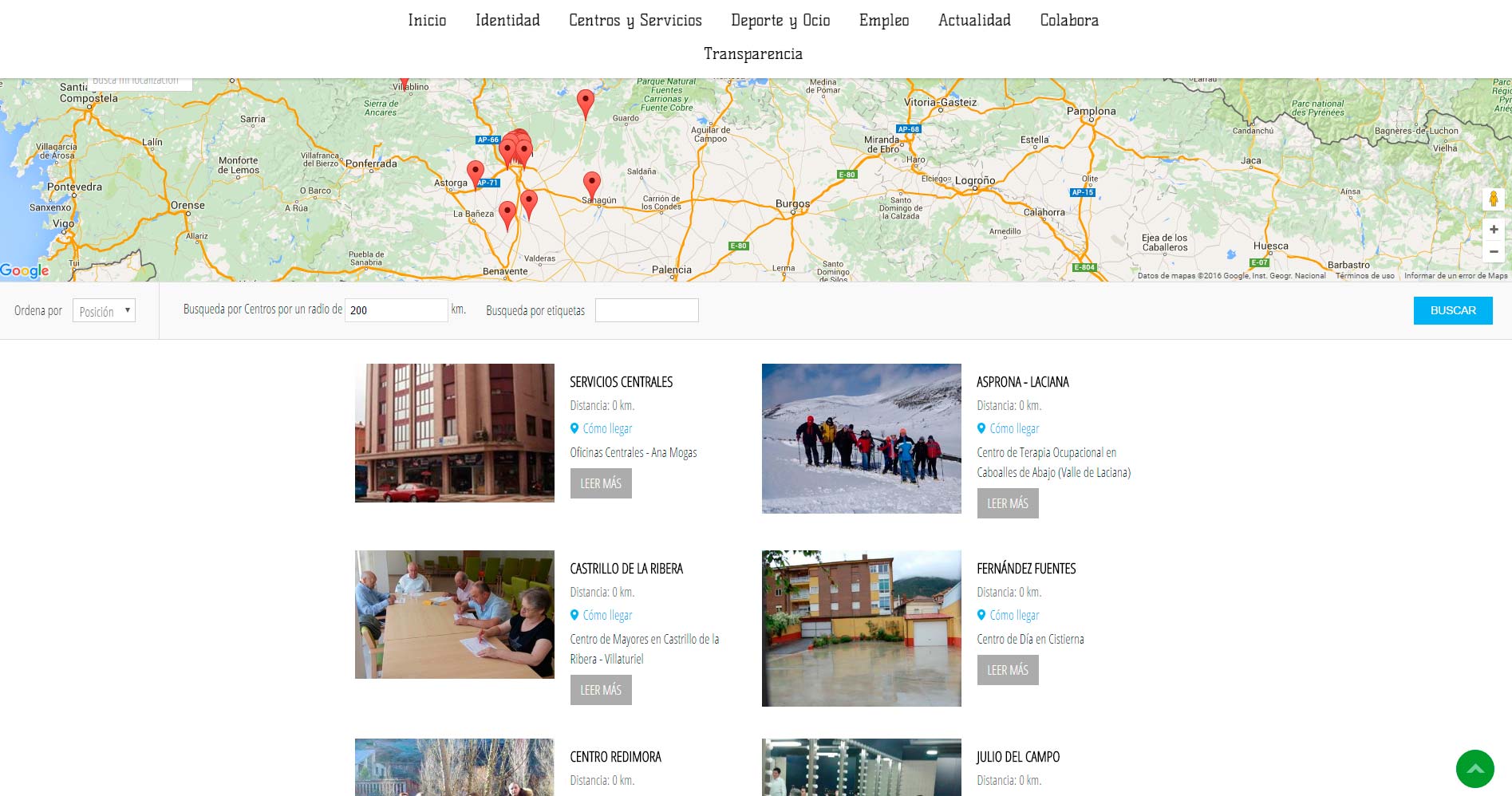Click the location pin icon under Fernández Fuentes
This screenshot has height=796, width=1512.
click(981, 615)
